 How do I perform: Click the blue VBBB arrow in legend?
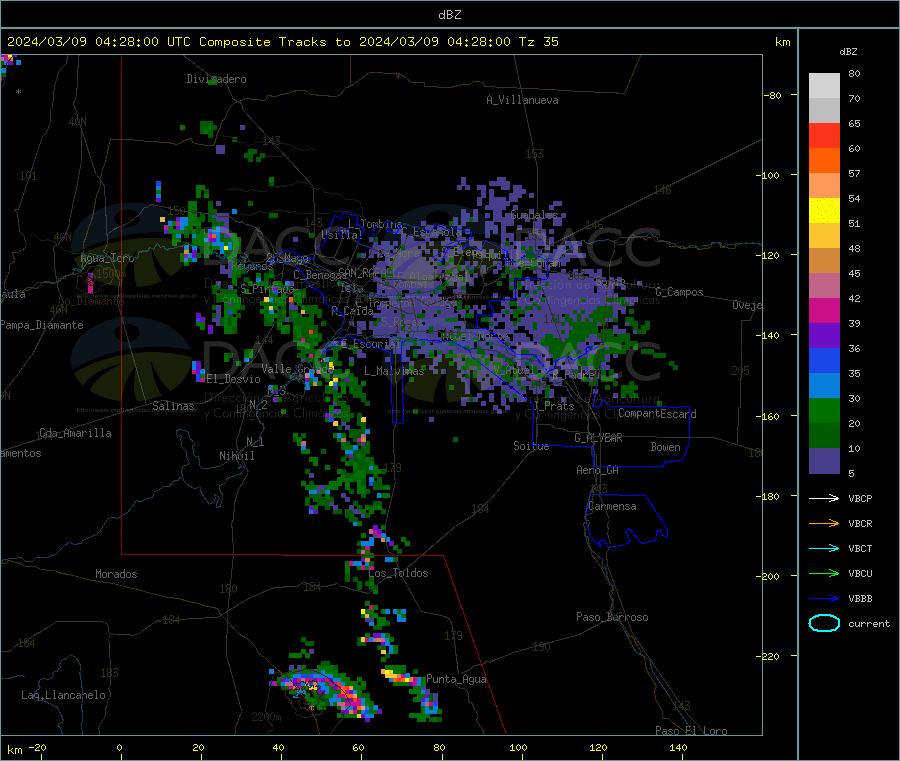(824, 598)
